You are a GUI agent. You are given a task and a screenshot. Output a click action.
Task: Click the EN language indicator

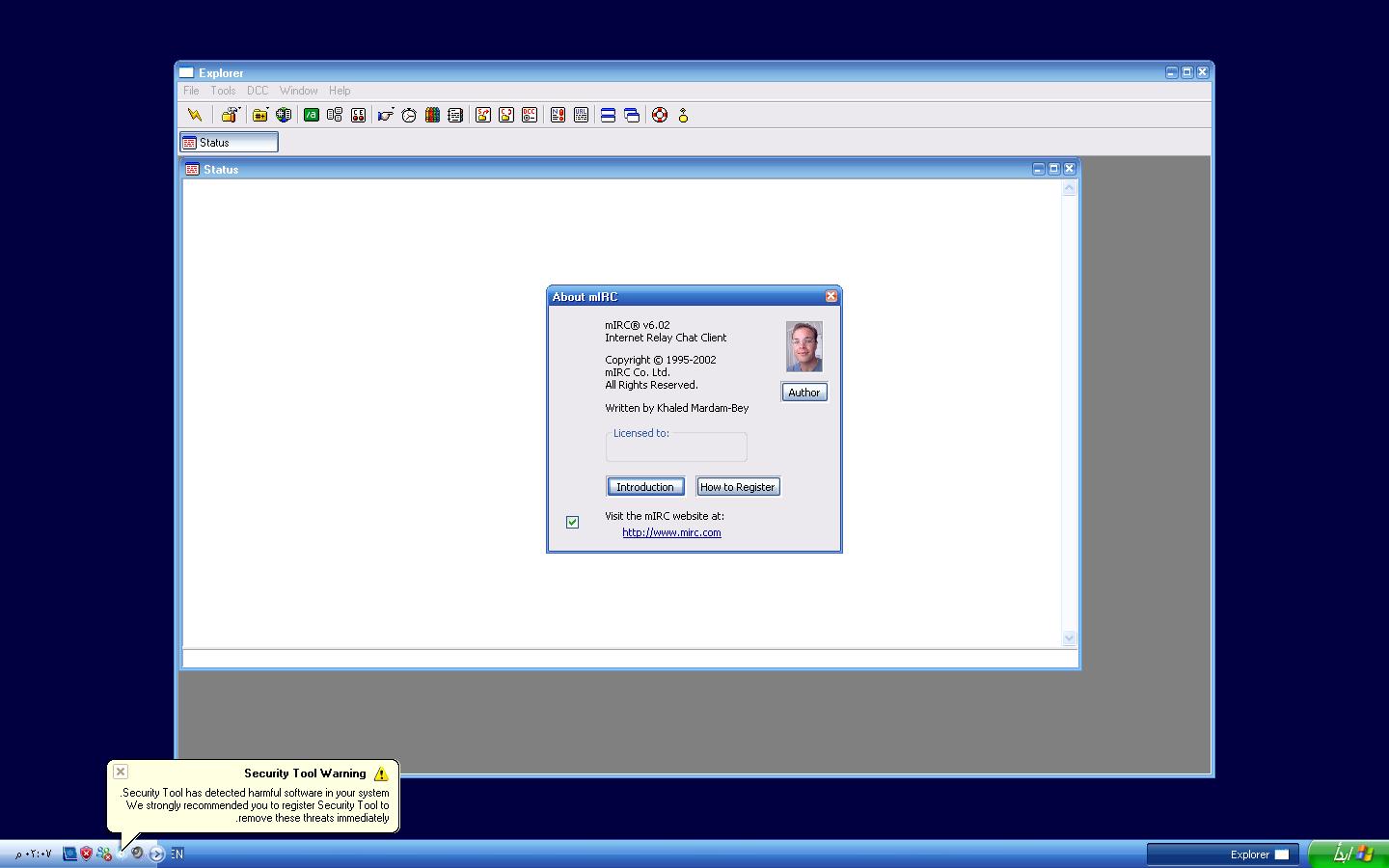[x=177, y=854]
